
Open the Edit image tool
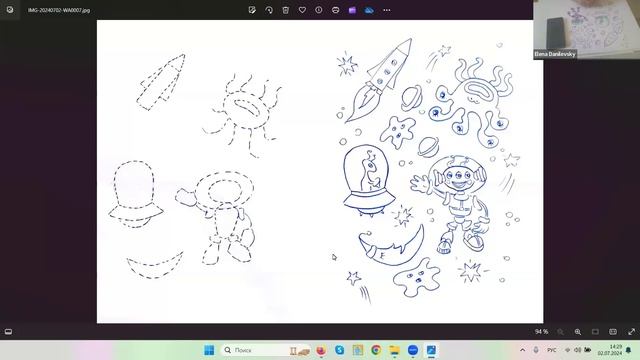(252, 10)
